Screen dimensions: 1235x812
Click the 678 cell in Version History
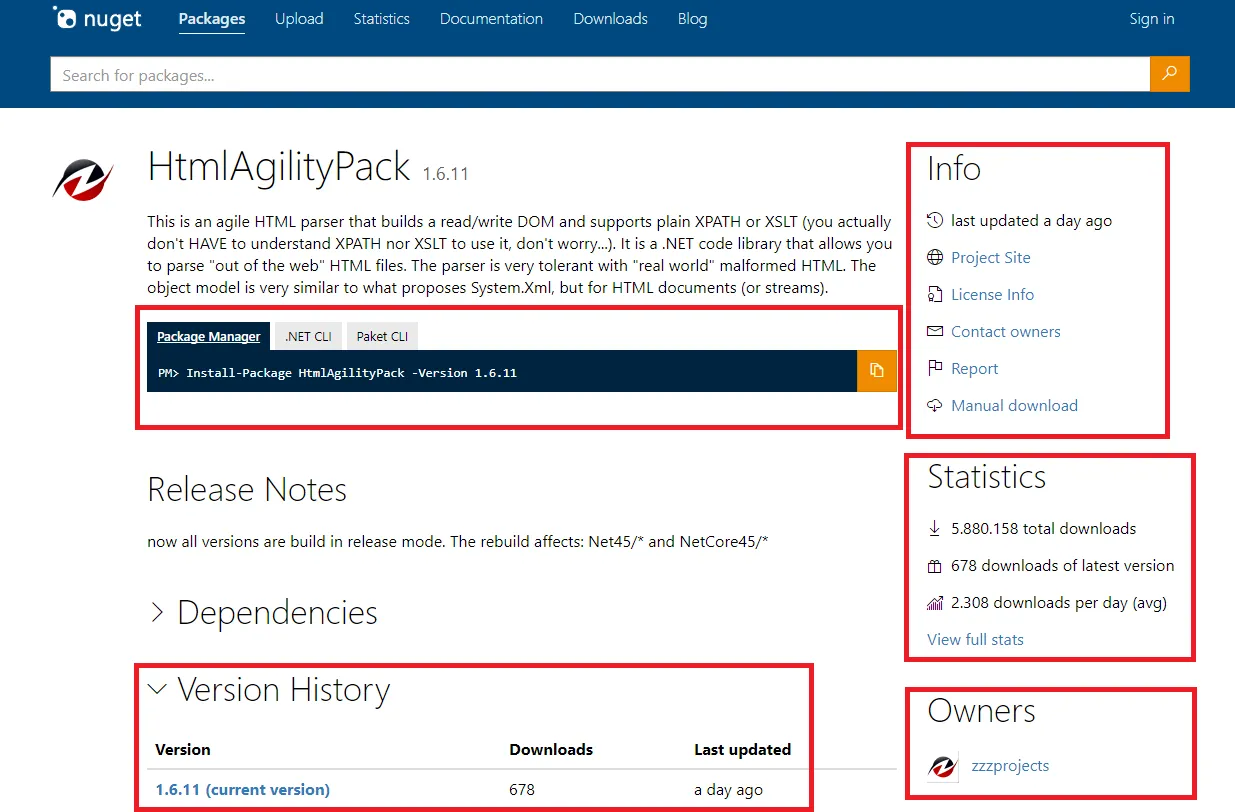(x=522, y=789)
